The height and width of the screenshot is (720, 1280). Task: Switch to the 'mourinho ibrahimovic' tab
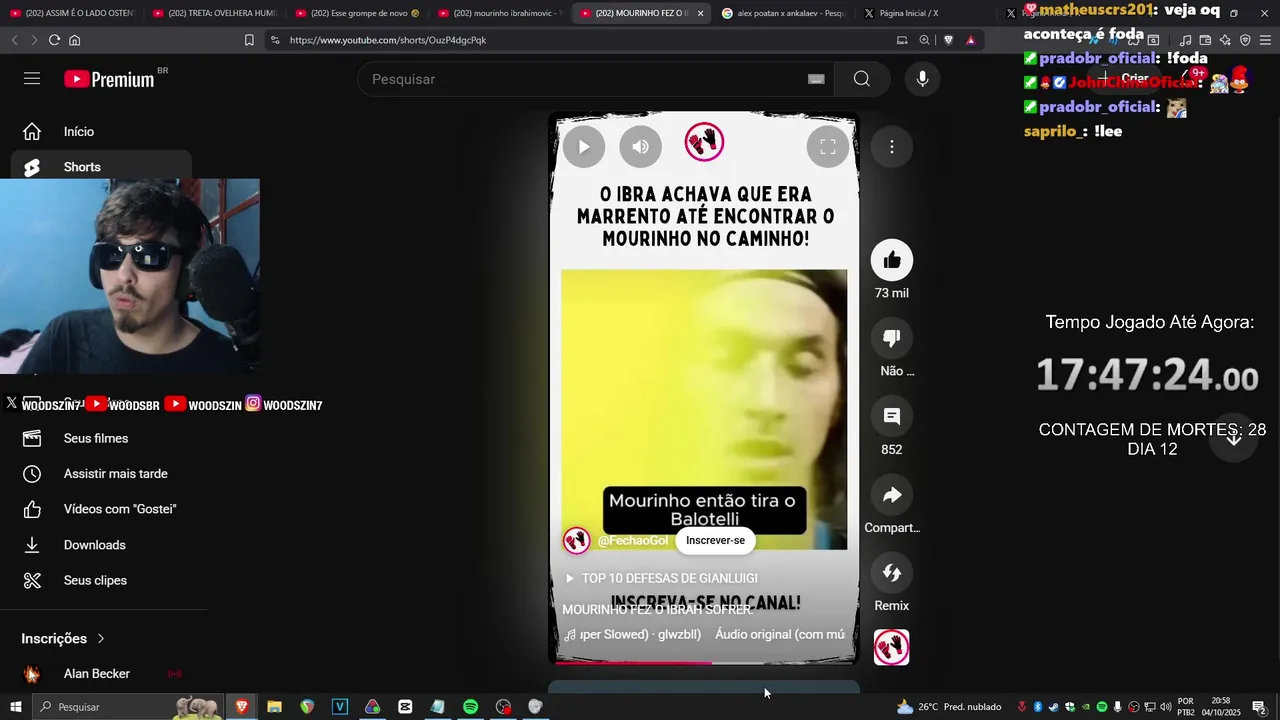pyautogui.click(x=499, y=13)
